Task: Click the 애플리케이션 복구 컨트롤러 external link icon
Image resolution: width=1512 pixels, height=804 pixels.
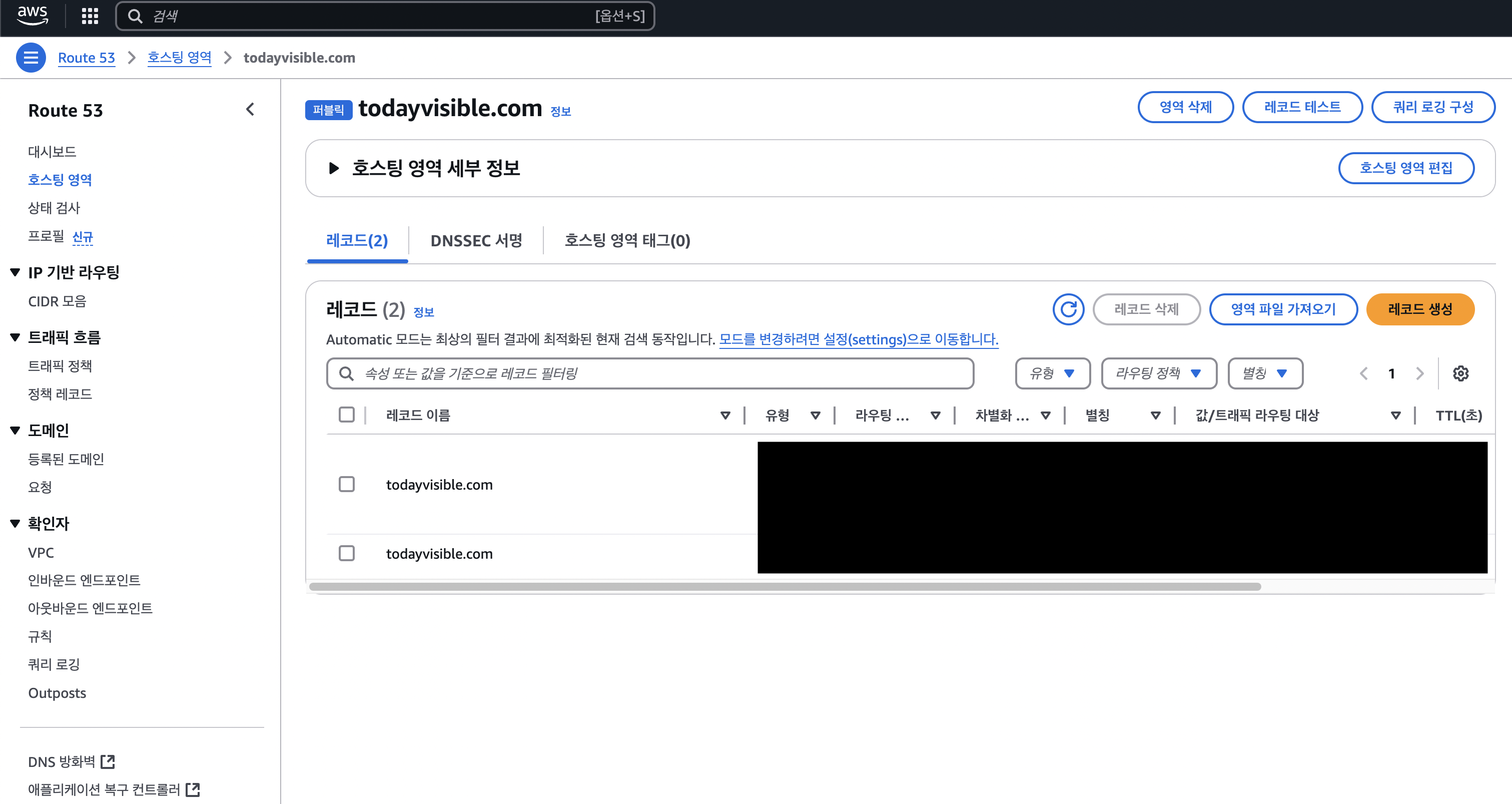Action: click(x=193, y=789)
